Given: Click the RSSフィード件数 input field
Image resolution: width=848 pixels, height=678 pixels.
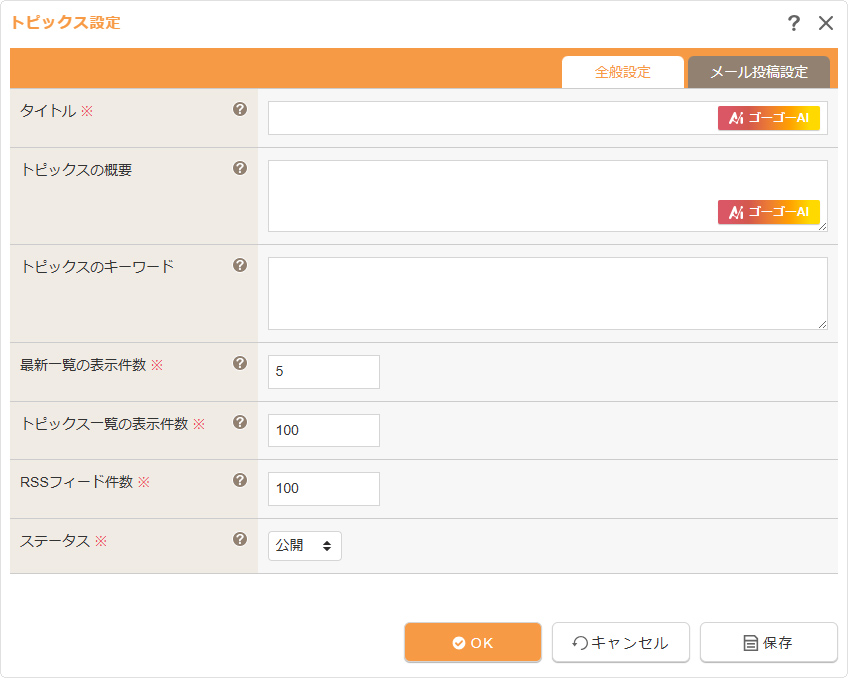Looking at the screenshot, I should click(324, 489).
